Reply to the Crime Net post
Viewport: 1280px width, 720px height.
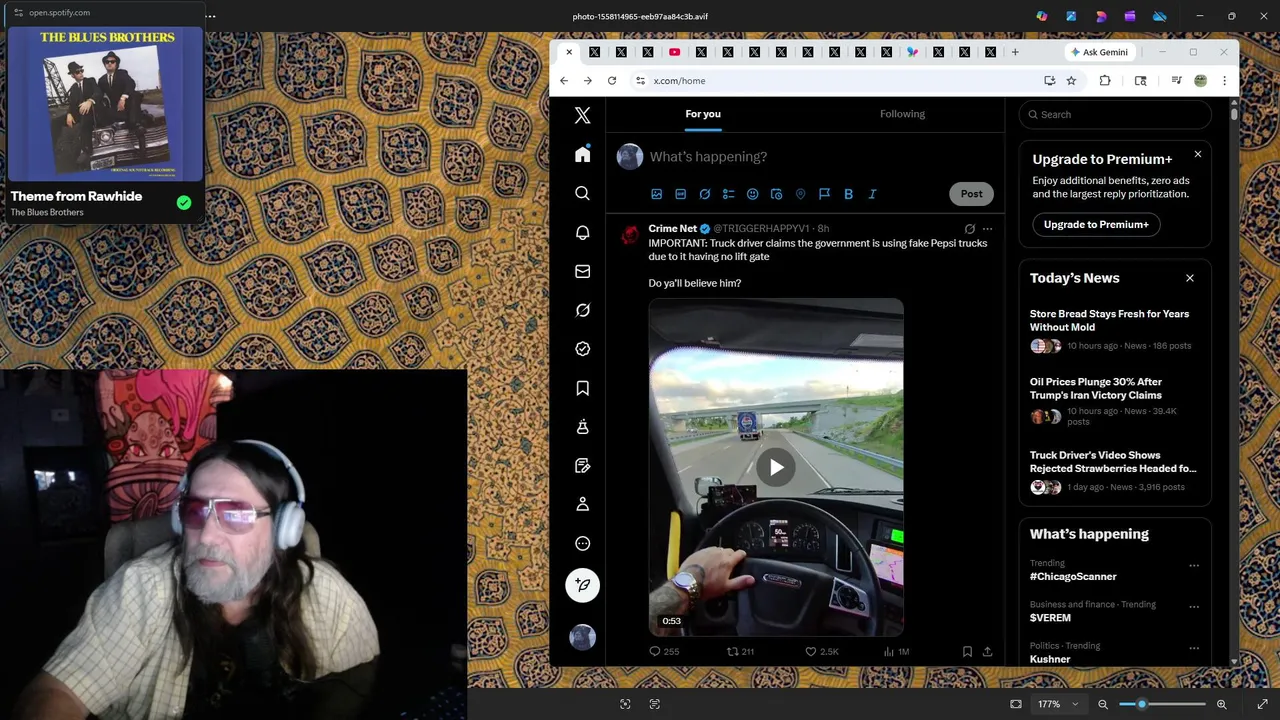pos(664,651)
